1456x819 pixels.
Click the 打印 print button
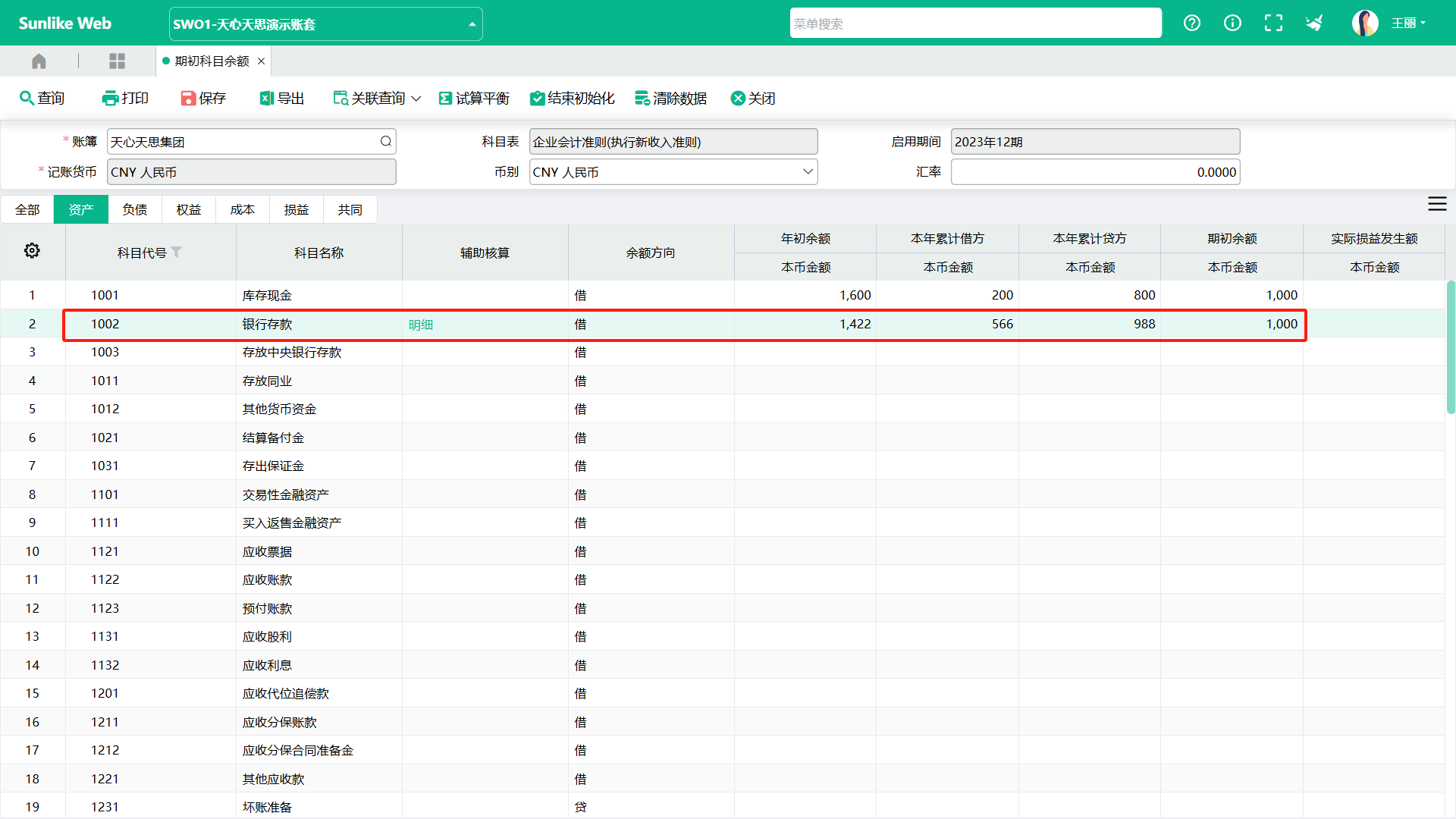[125, 98]
